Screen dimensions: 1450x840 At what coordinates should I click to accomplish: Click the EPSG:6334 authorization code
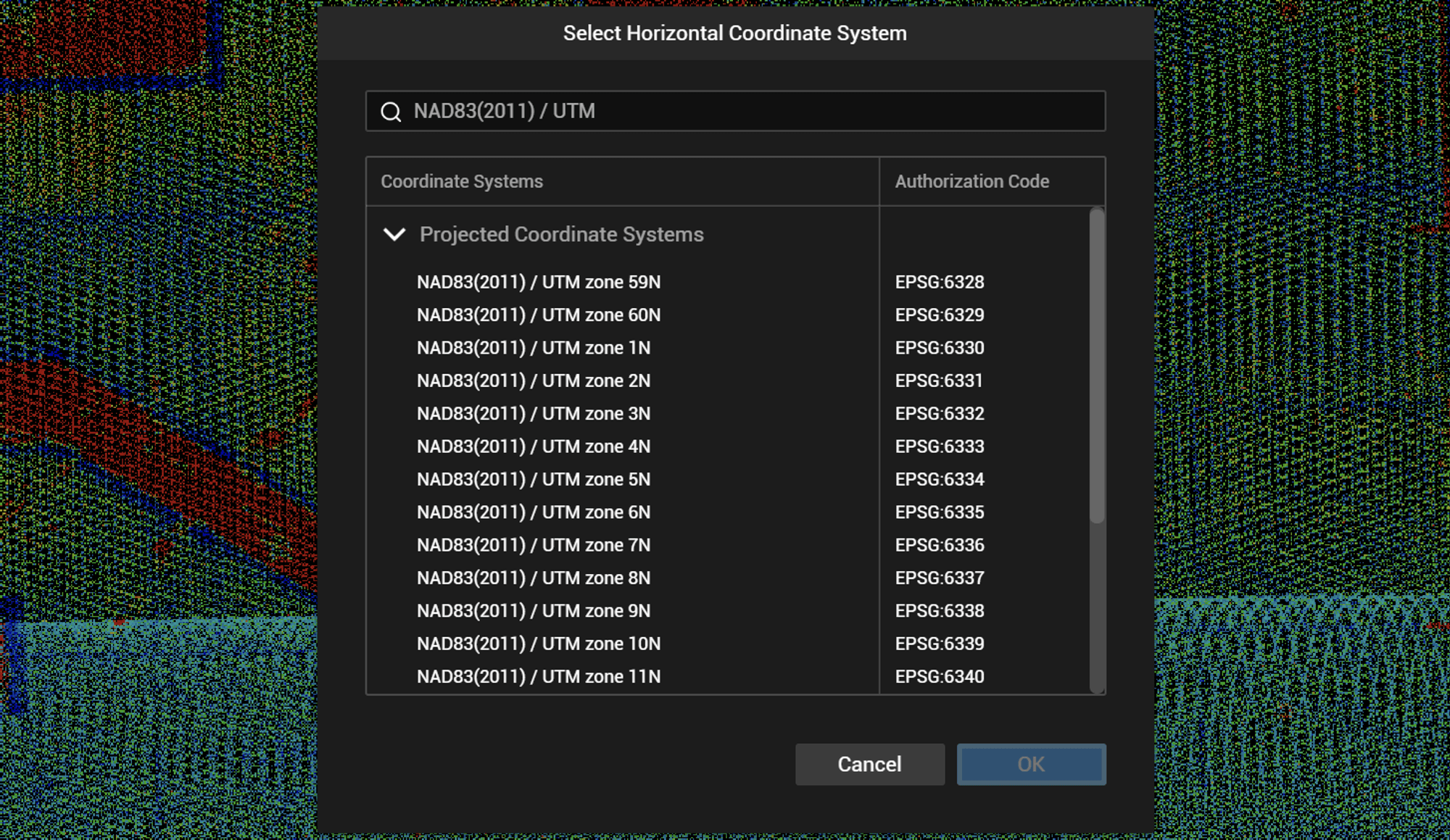click(939, 478)
